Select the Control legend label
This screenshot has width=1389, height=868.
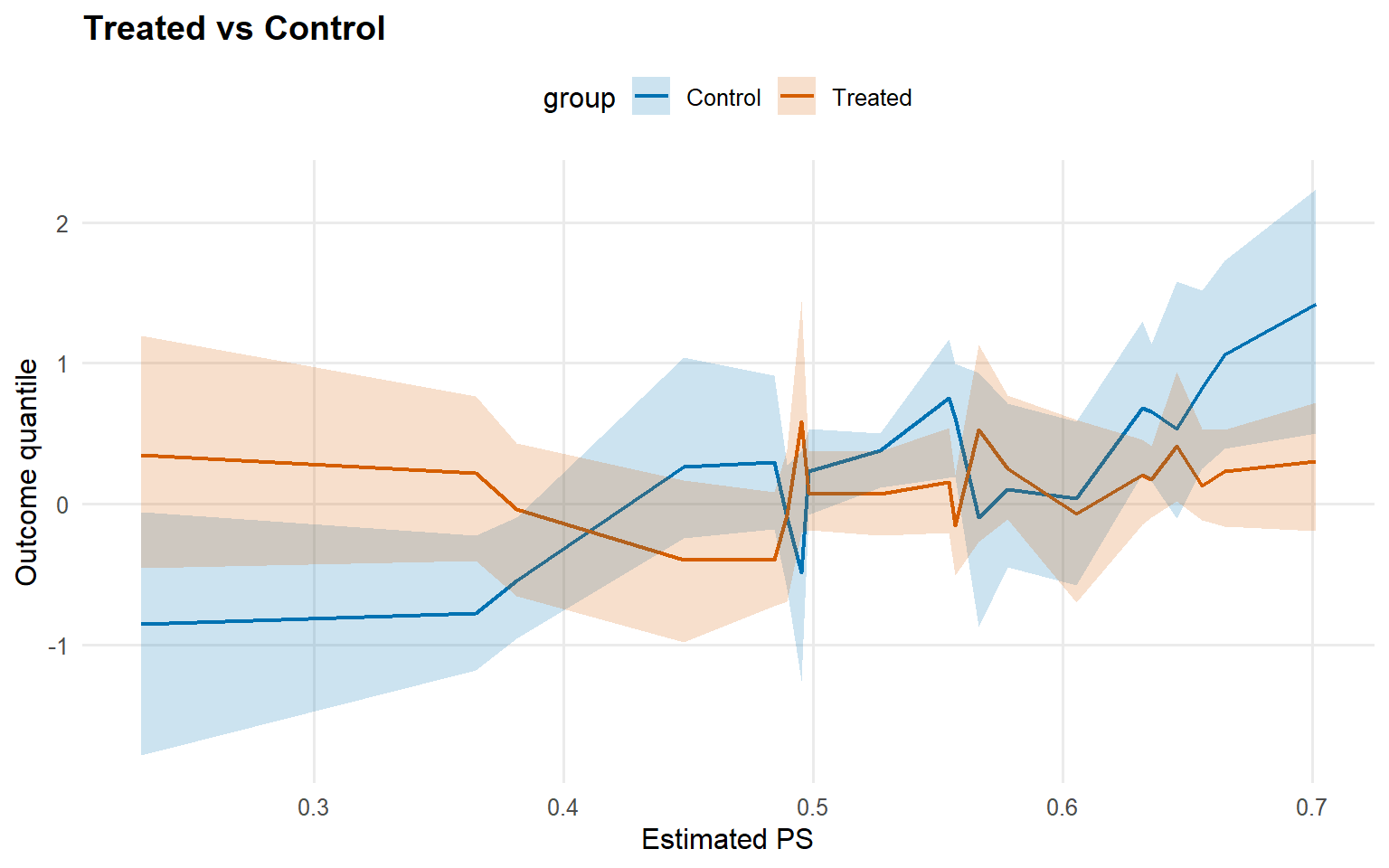coord(723,98)
